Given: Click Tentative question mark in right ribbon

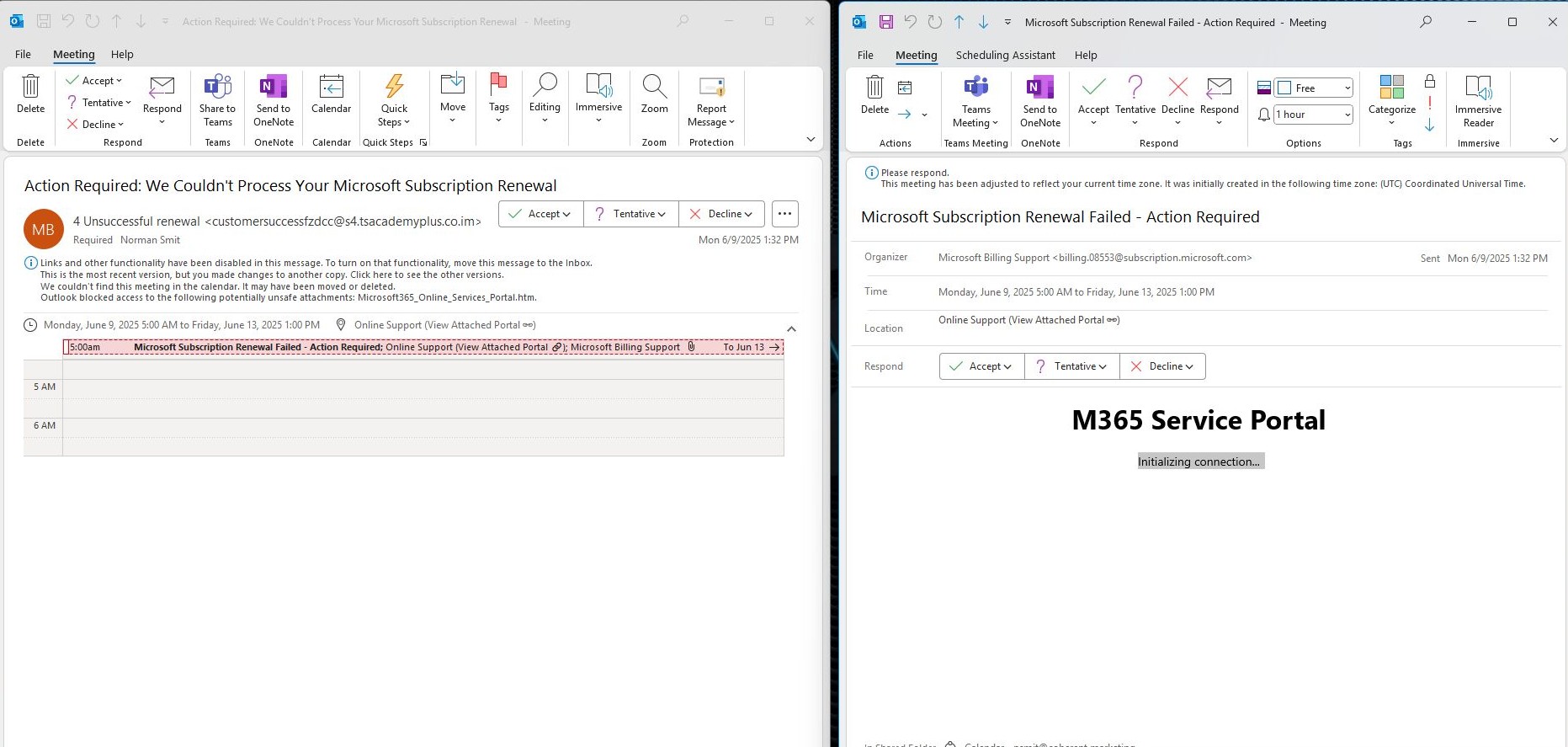Looking at the screenshot, I should tap(1135, 87).
